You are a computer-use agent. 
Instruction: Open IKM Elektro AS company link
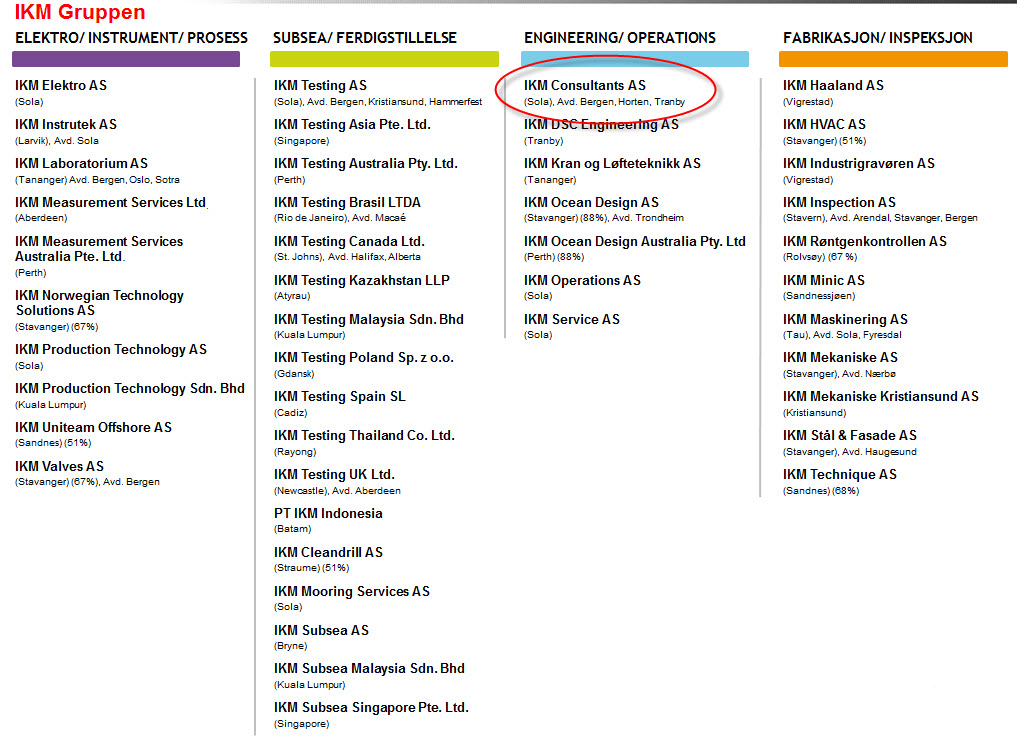point(61,86)
